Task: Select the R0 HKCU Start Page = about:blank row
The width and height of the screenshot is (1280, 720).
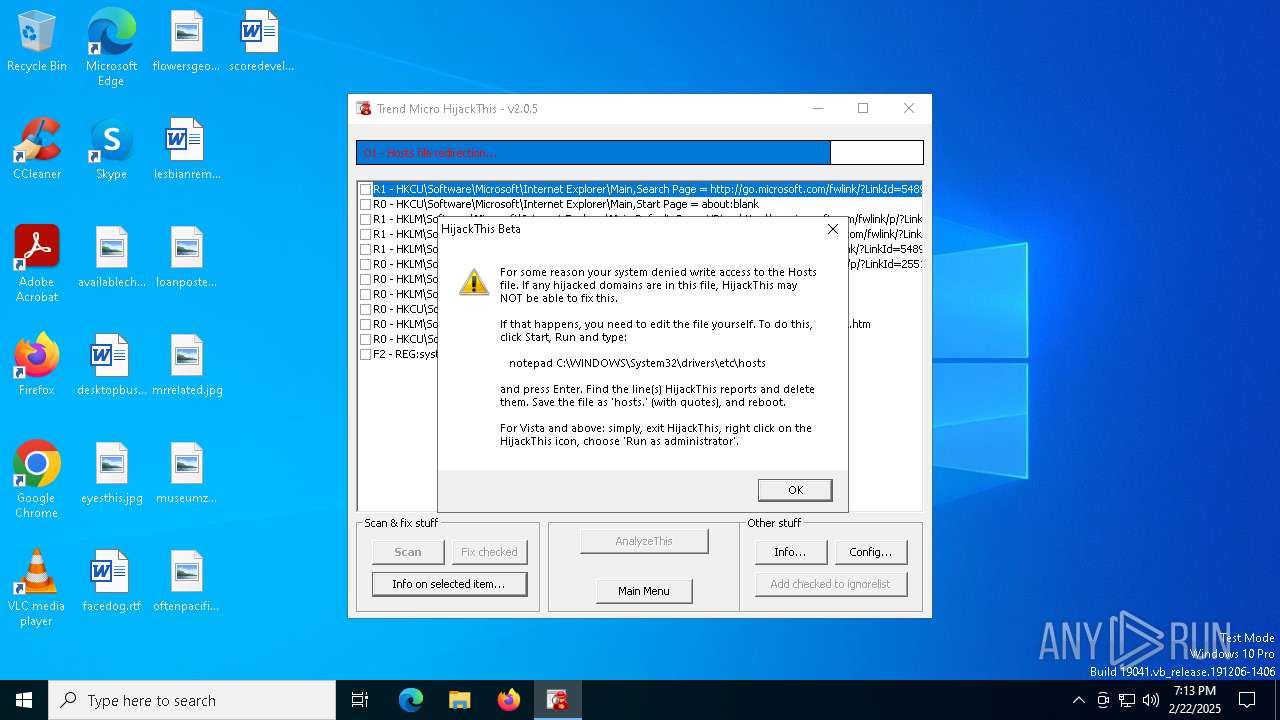Action: click(566, 204)
